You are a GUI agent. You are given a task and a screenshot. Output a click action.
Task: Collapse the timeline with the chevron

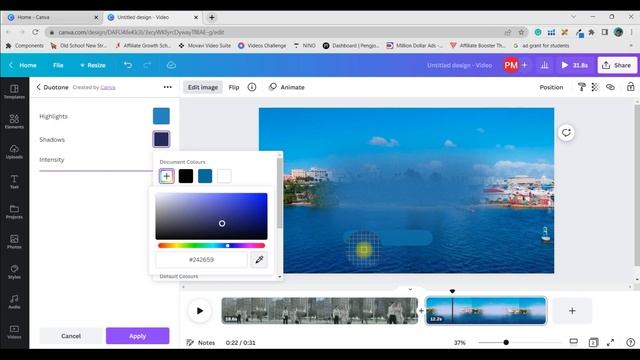pos(410,289)
